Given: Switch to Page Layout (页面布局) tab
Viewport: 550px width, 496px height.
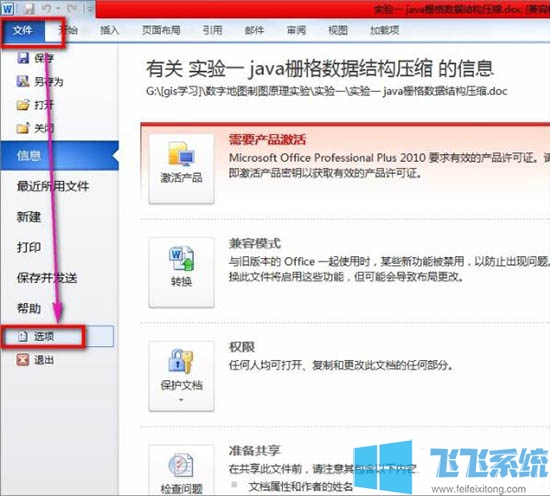Looking at the screenshot, I should tap(161, 31).
